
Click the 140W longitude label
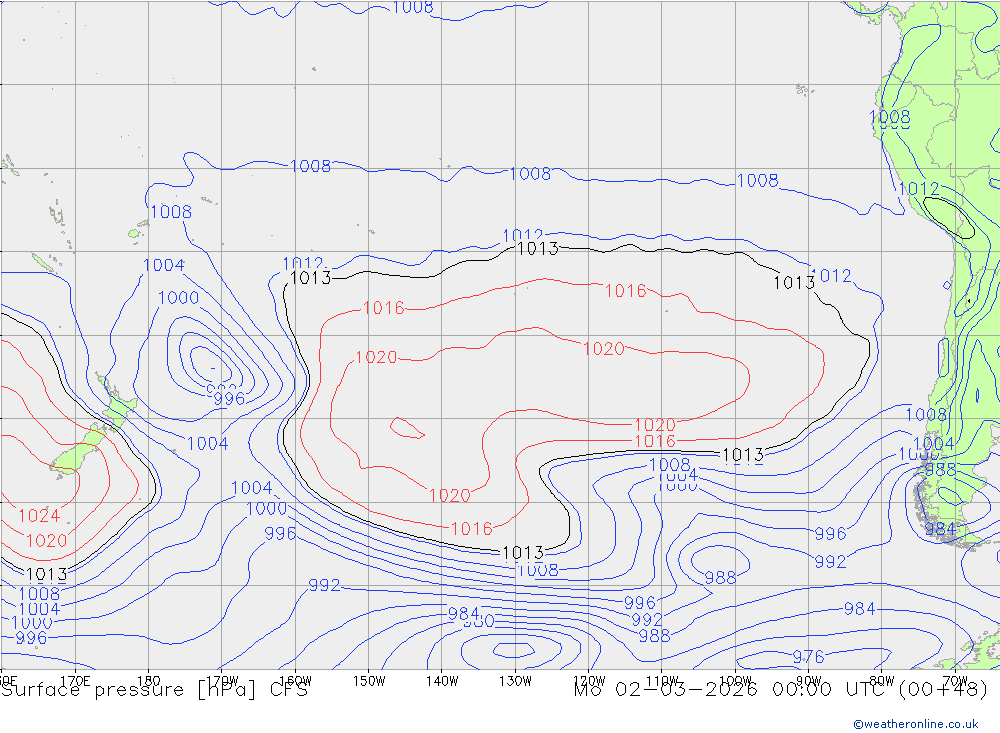442,681
